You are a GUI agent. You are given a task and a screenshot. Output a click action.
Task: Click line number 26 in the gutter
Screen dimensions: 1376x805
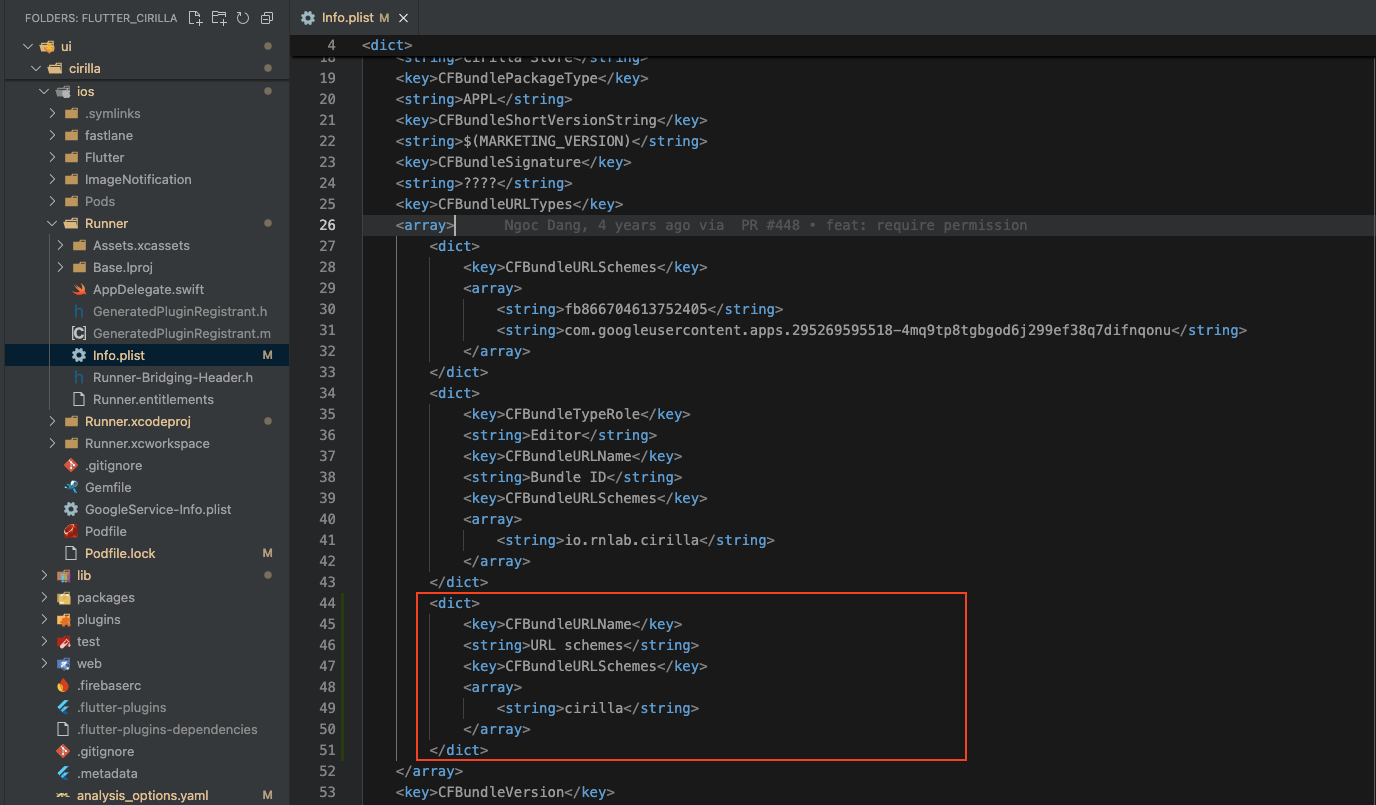[x=327, y=225]
